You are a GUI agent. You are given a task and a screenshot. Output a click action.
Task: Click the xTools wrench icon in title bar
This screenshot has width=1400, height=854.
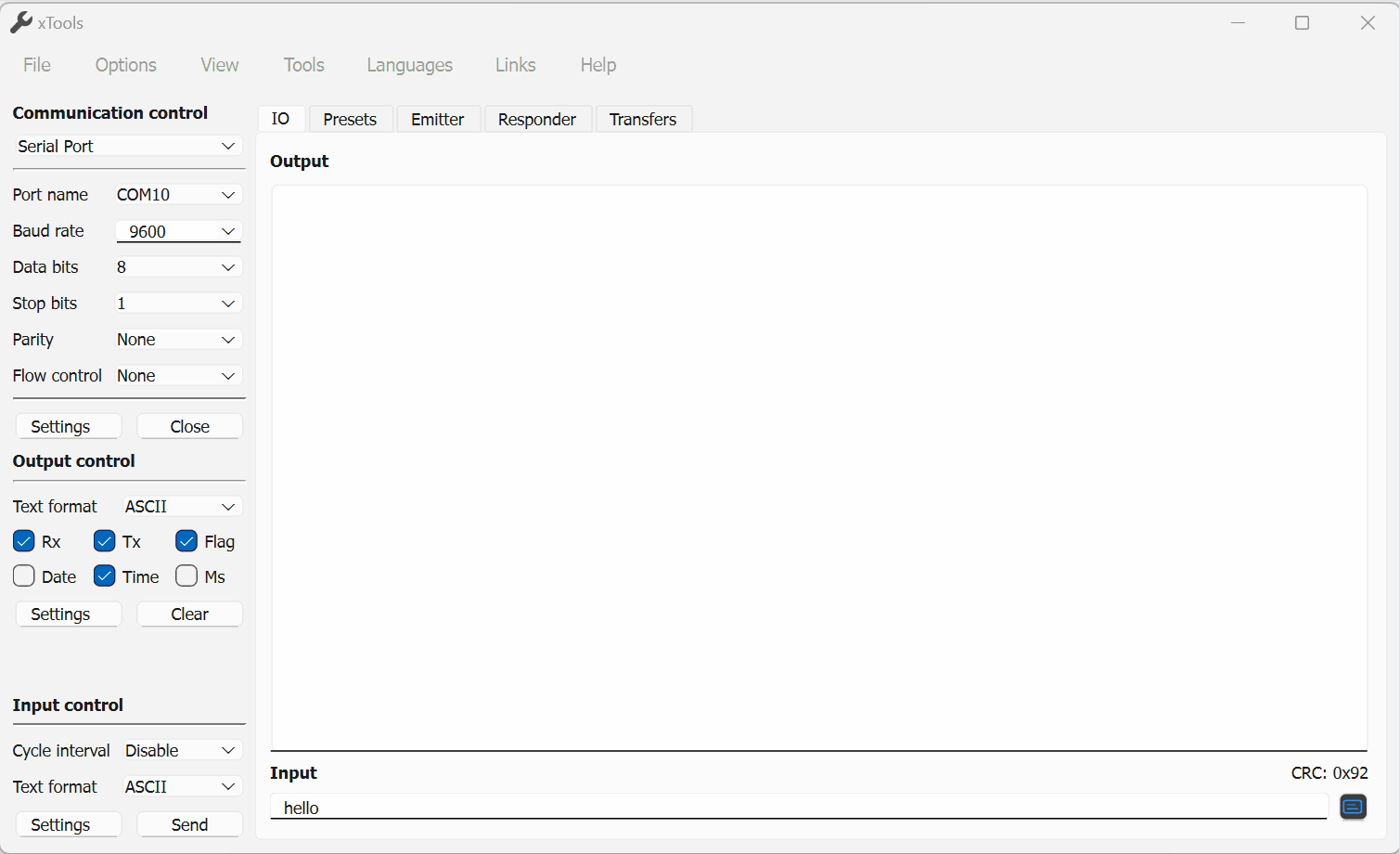point(20,23)
